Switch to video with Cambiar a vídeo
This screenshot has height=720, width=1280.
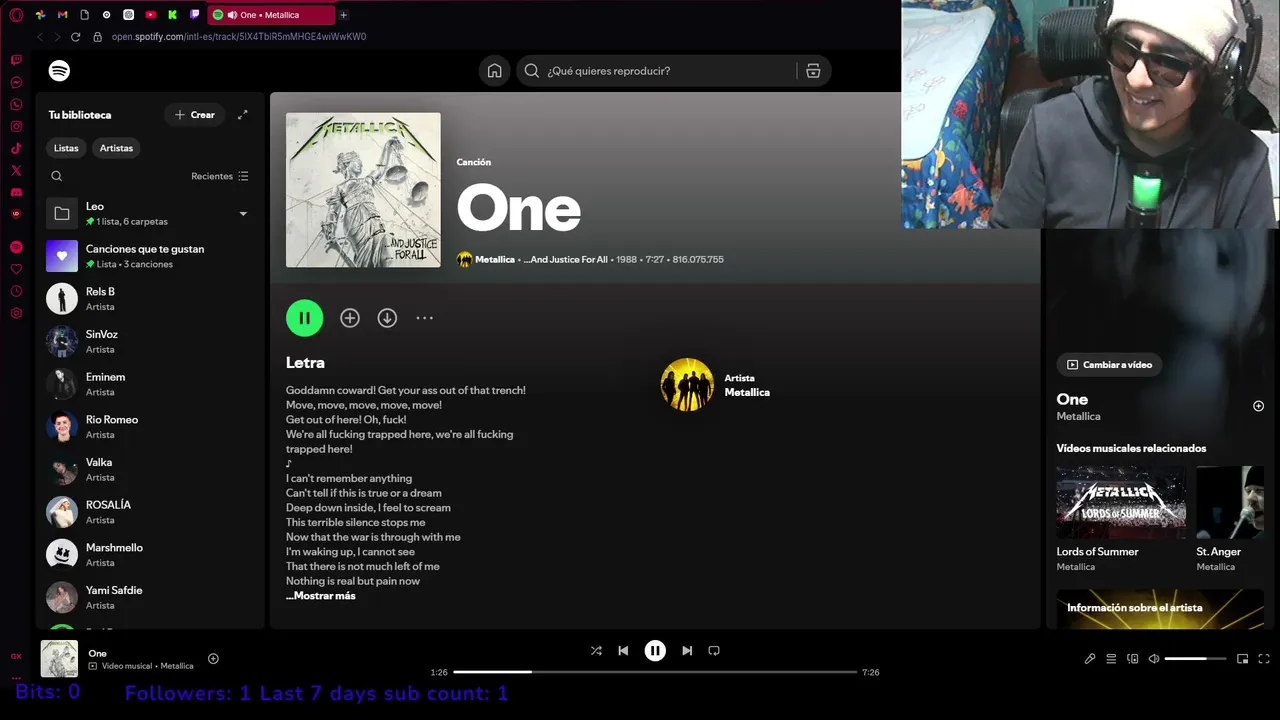click(x=1109, y=365)
